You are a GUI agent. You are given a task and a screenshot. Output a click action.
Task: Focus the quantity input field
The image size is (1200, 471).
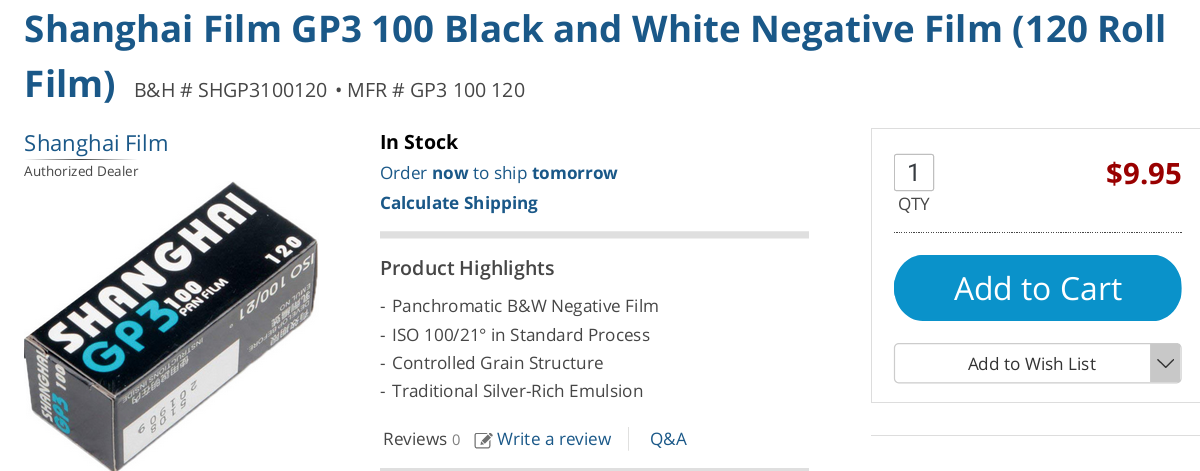pos(913,173)
